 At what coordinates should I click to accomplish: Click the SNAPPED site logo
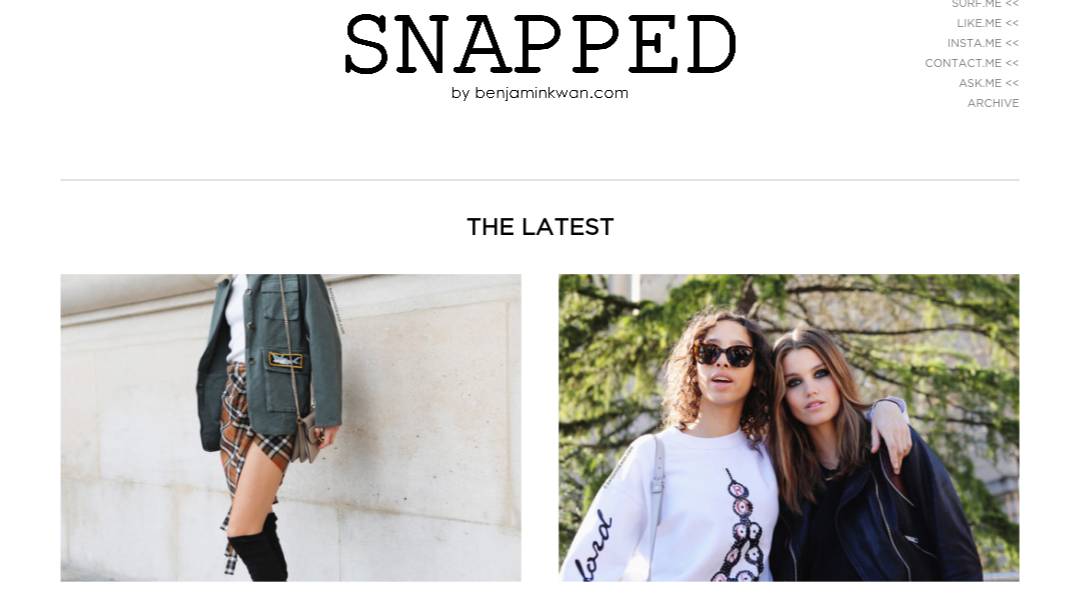(541, 45)
